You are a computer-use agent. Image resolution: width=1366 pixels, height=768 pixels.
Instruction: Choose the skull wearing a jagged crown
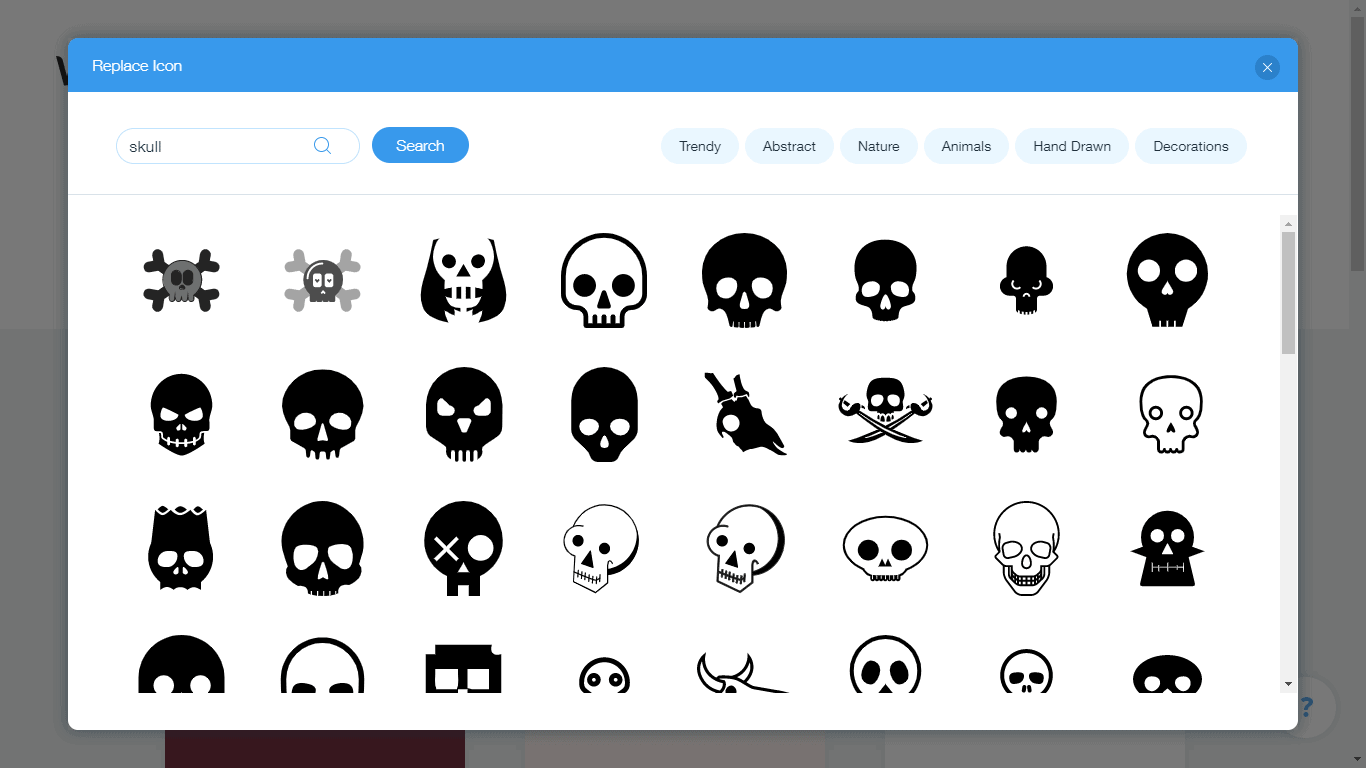coord(181,547)
